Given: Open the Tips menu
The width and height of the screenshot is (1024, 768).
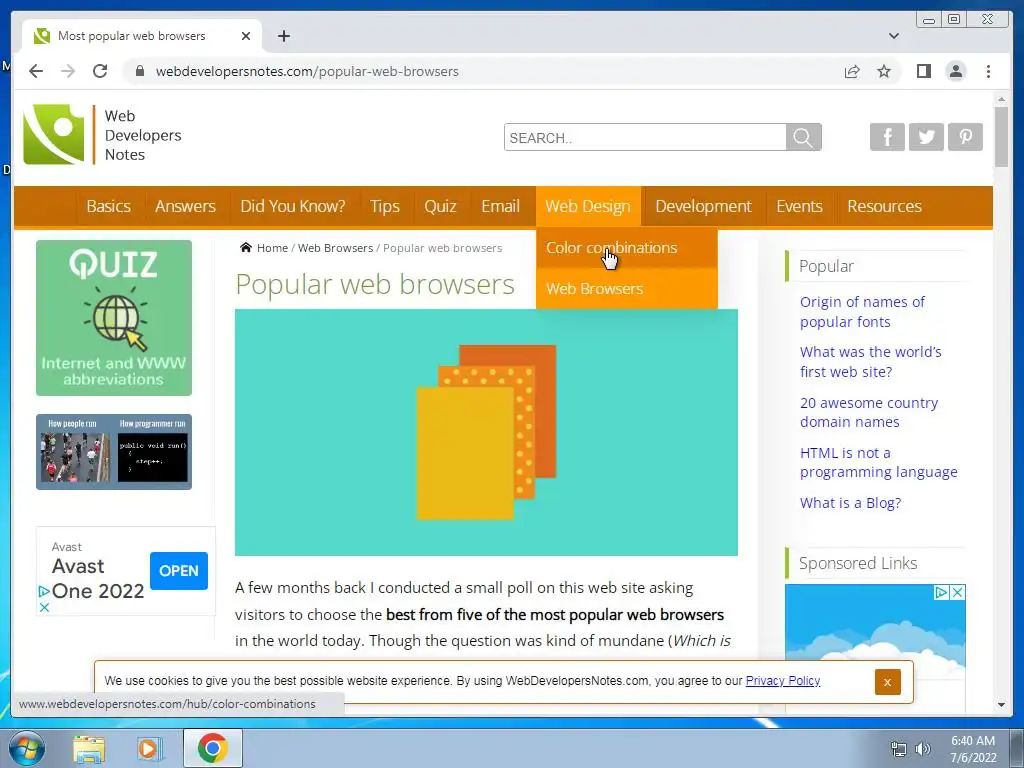Looking at the screenshot, I should (x=385, y=206).
